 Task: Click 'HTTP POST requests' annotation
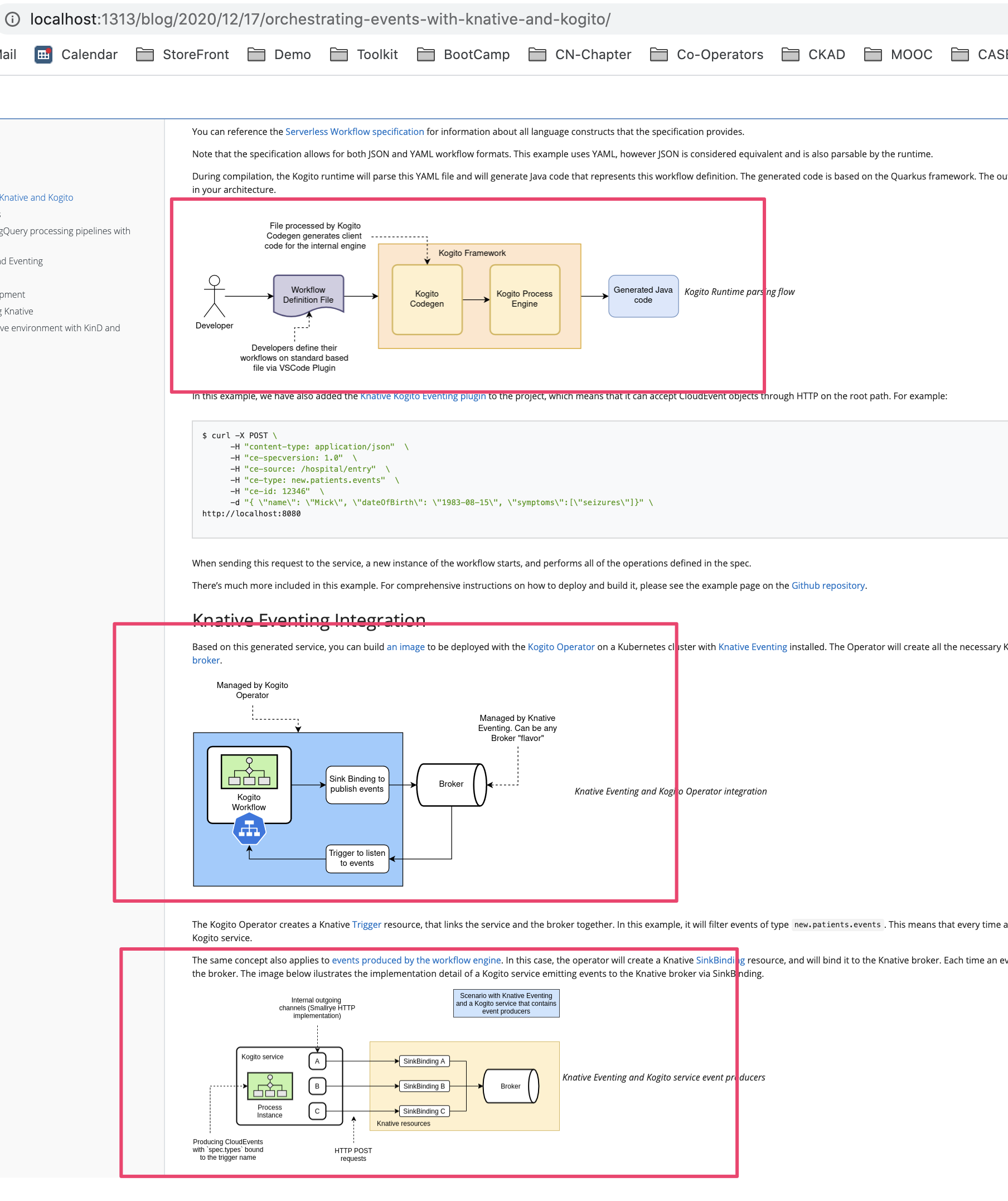point(353,1155)
